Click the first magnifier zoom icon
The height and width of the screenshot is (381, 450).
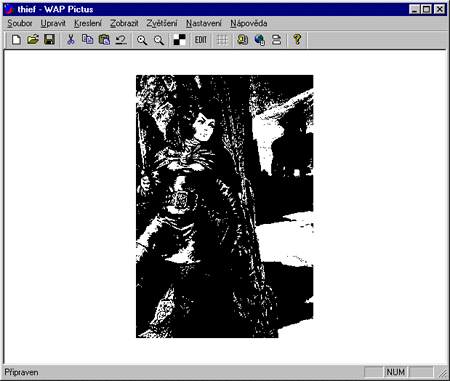[142, 40]
